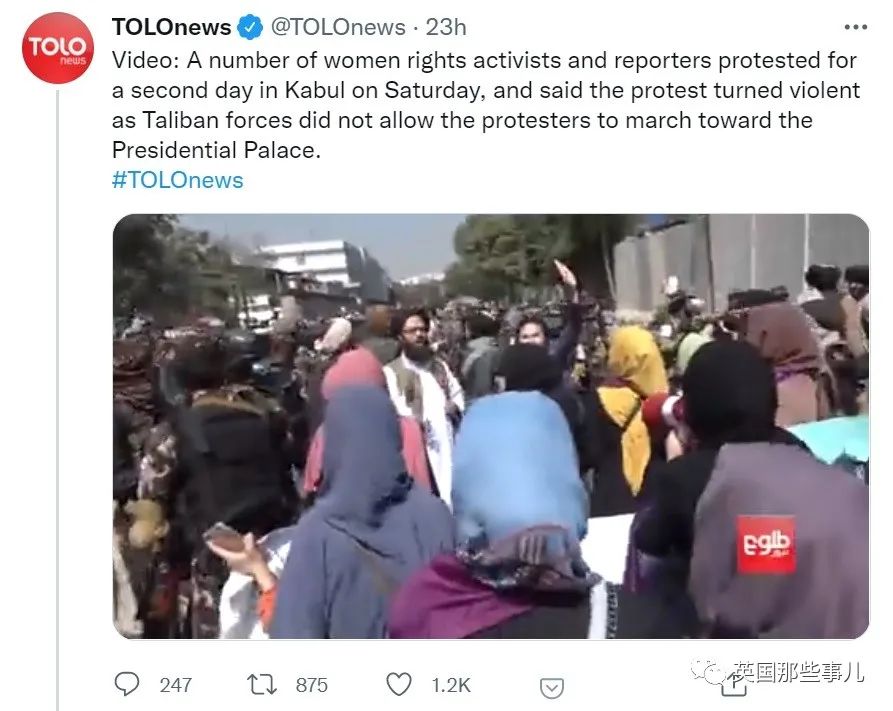The width and height of the screenshot is (893, 711).
Task: Open the TOLOnews display name profile link
Action: [171, 27]
